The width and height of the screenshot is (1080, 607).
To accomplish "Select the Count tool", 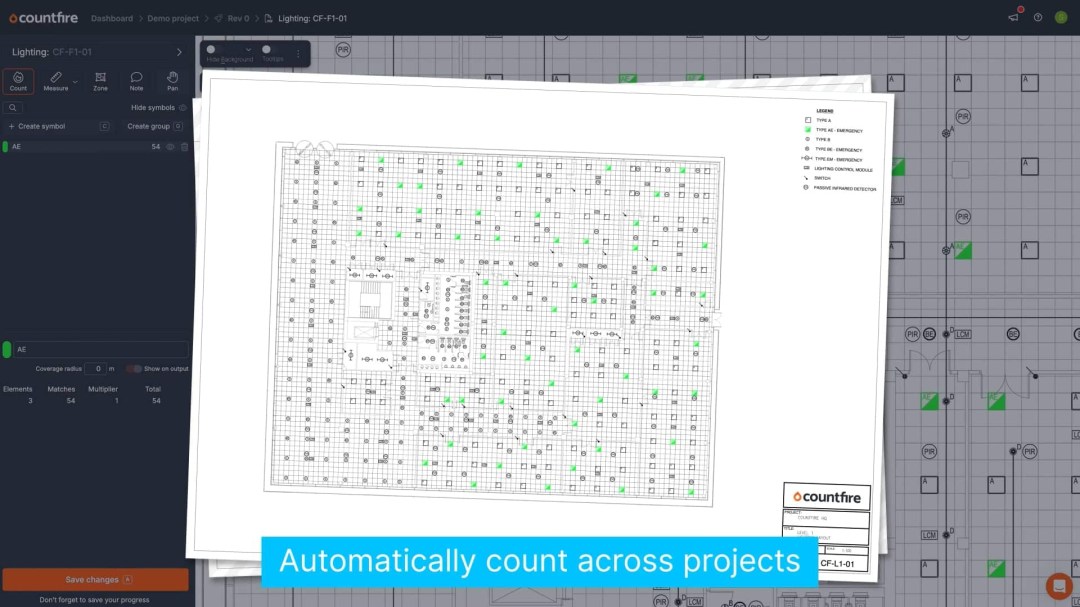I will 19,81.
